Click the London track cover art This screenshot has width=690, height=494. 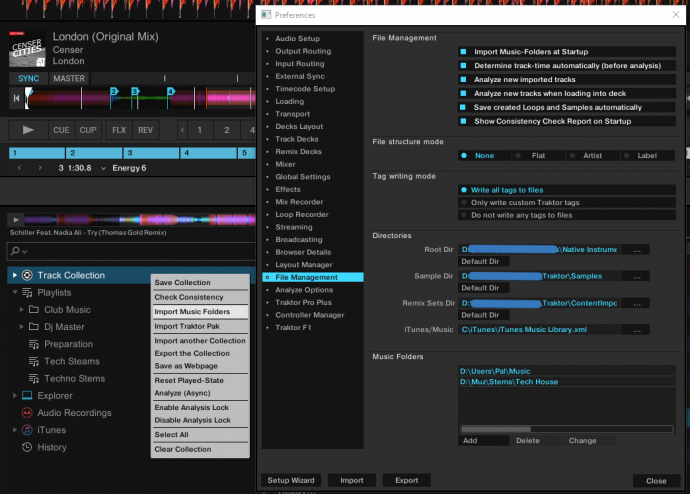coord(27,49)
